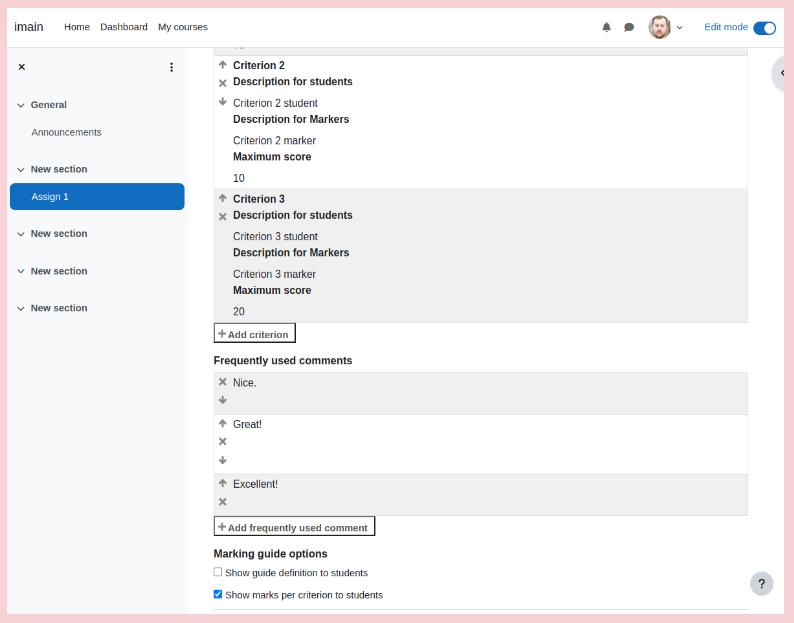794x623 pixels.
Task: Click Add criterion button
Action: pos(254,333)
